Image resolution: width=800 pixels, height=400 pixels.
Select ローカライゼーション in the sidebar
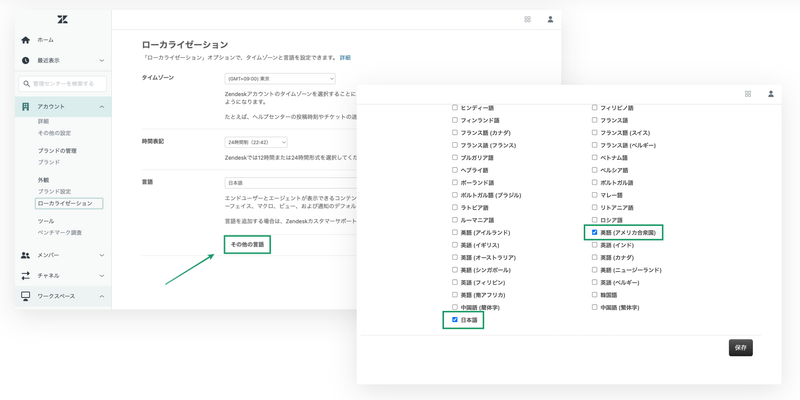coord(69,204)
